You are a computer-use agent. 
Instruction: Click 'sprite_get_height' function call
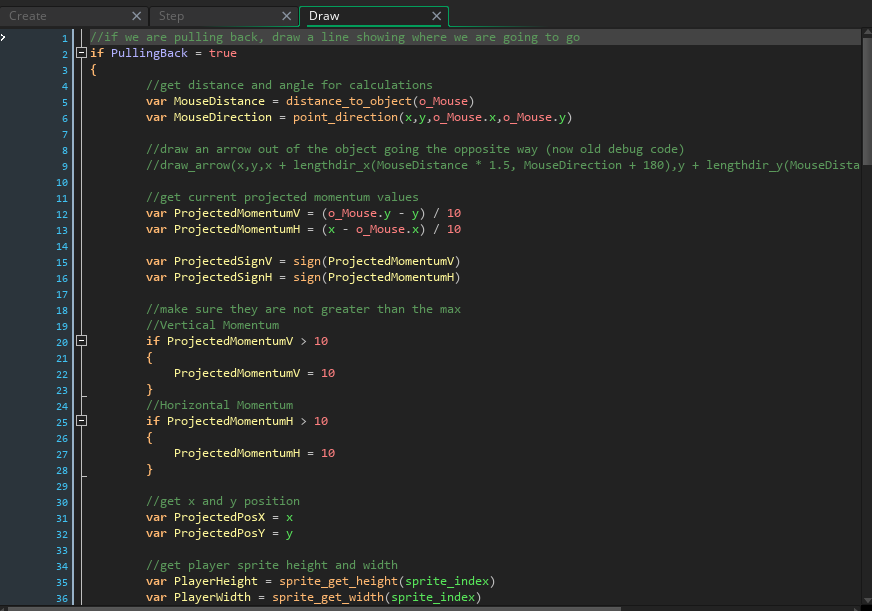pos(338,582)
